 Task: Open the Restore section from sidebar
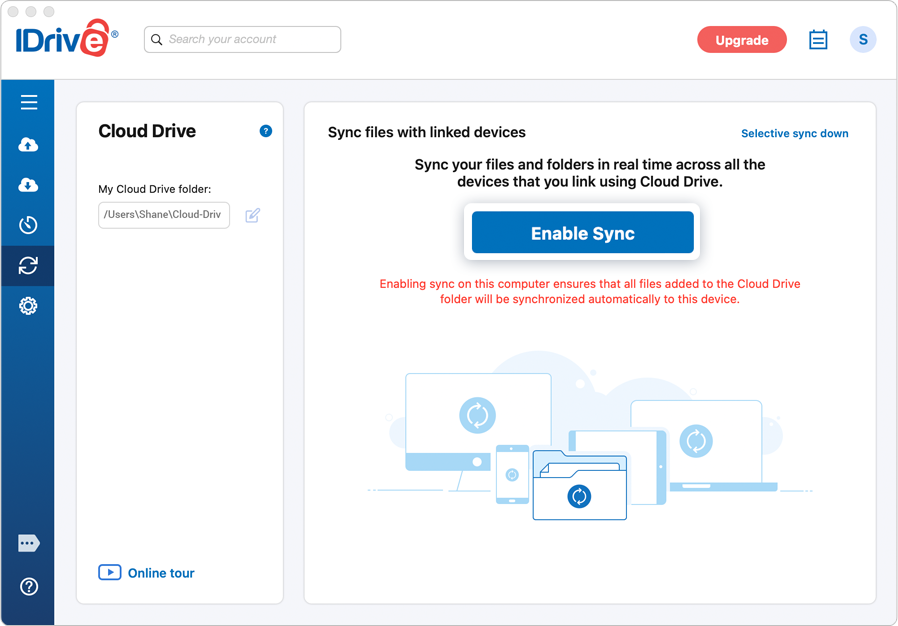28,184
